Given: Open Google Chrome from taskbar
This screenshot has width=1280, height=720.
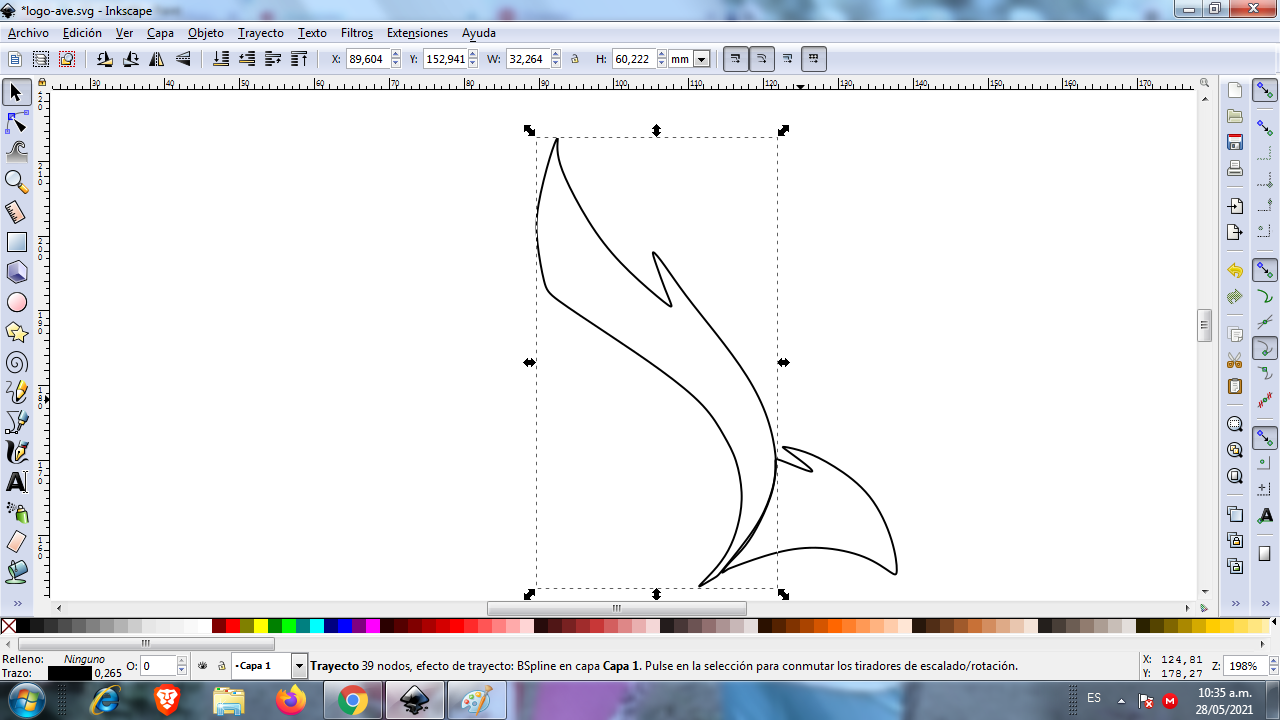Looking at the screenshot, I should pos(352,700).
